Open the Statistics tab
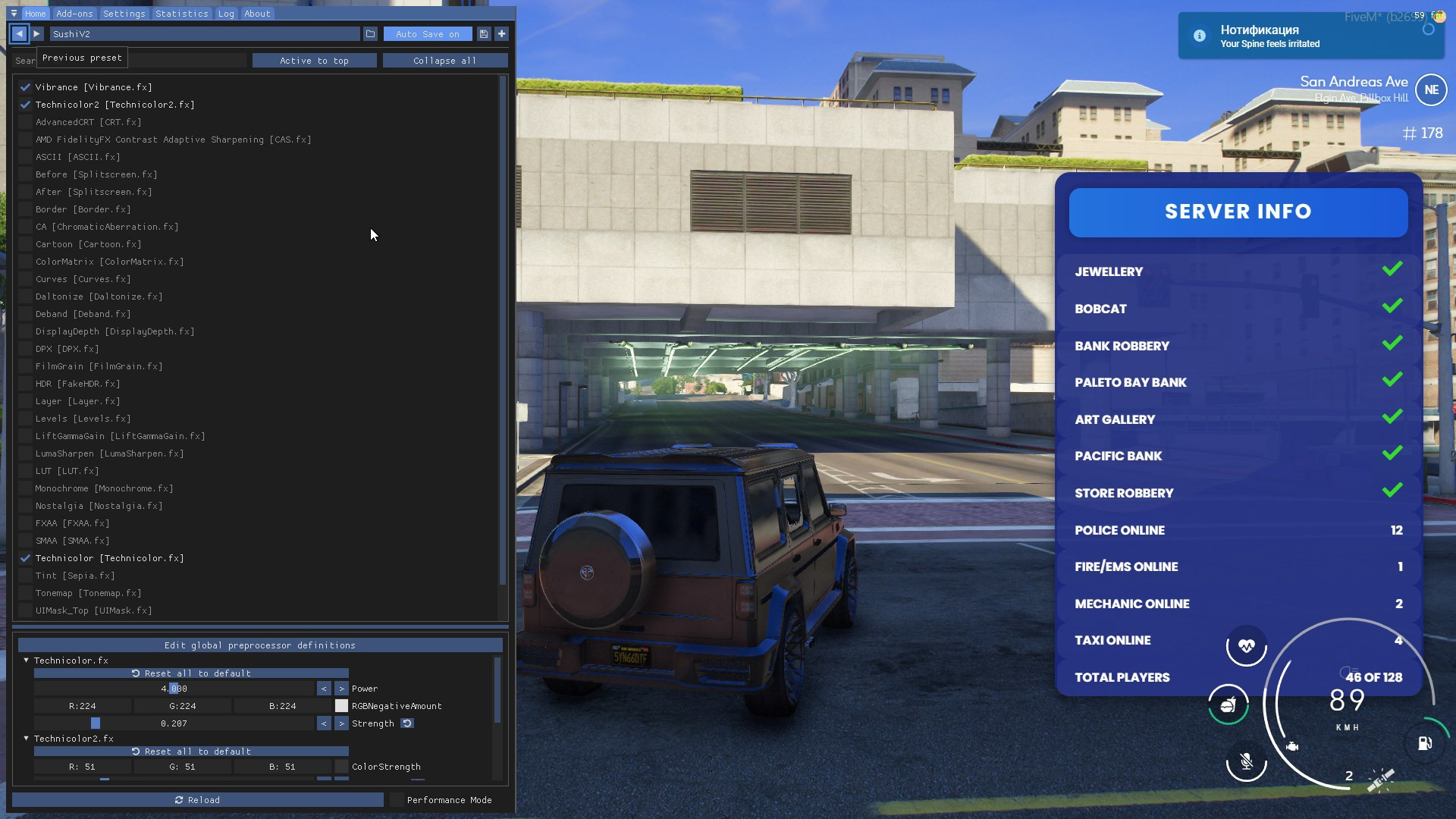 (x=182, y=14)
